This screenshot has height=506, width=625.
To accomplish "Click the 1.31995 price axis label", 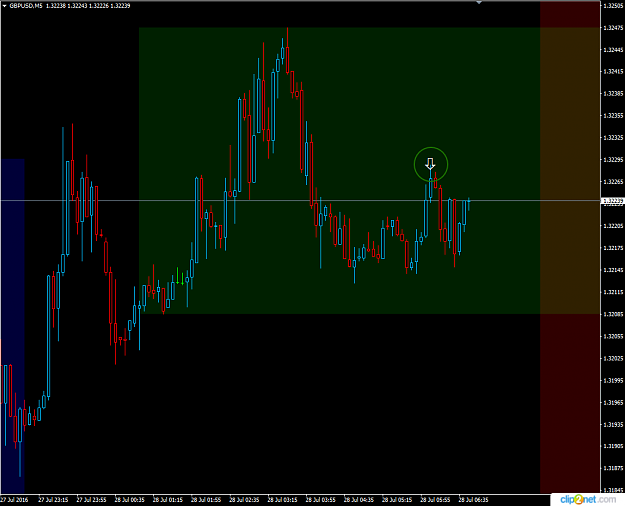I will click(614, 380).
